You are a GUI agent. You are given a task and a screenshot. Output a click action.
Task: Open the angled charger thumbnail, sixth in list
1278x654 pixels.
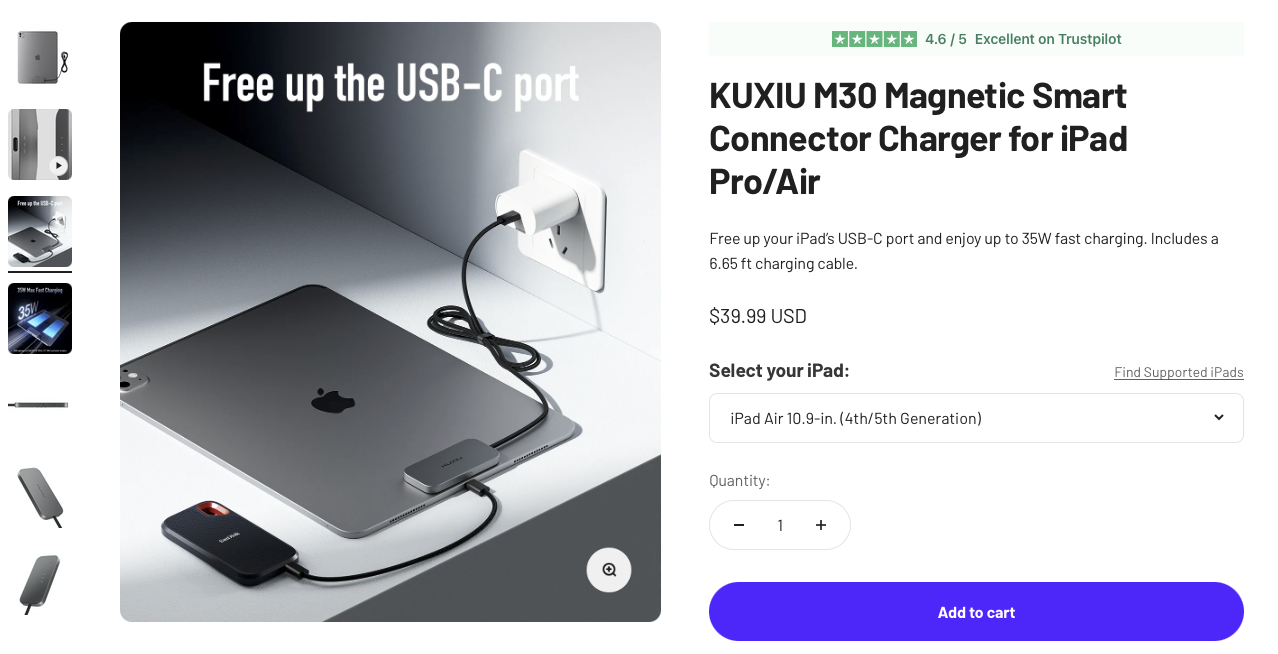[40, 497]
